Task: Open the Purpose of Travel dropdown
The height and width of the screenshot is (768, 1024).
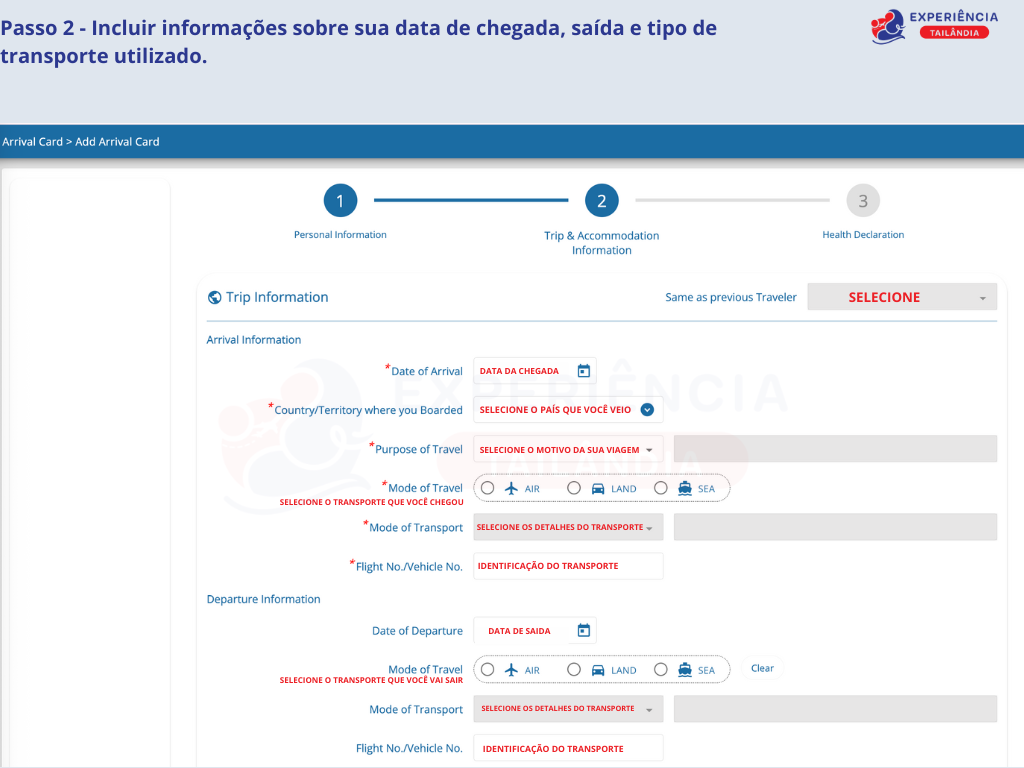Action: tap(567, 450)
